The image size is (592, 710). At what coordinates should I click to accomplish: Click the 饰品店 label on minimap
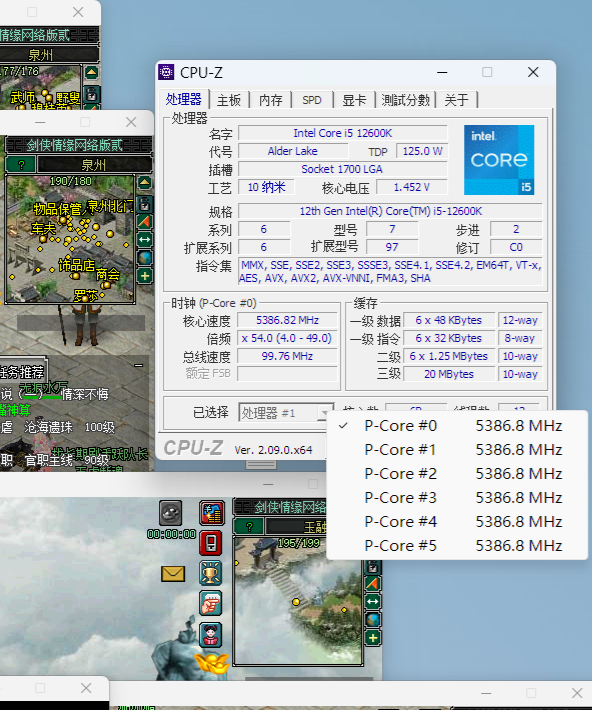click(76, 265)
